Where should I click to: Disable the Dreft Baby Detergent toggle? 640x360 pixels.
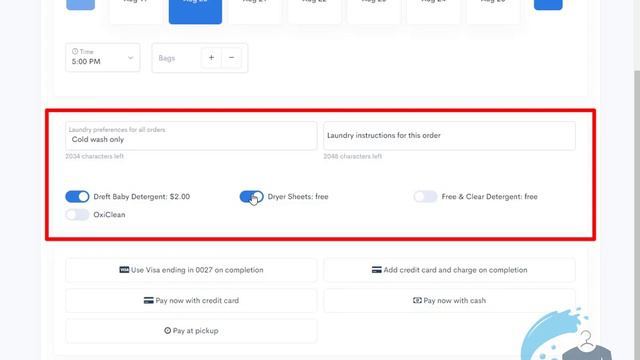pos(77,197)
